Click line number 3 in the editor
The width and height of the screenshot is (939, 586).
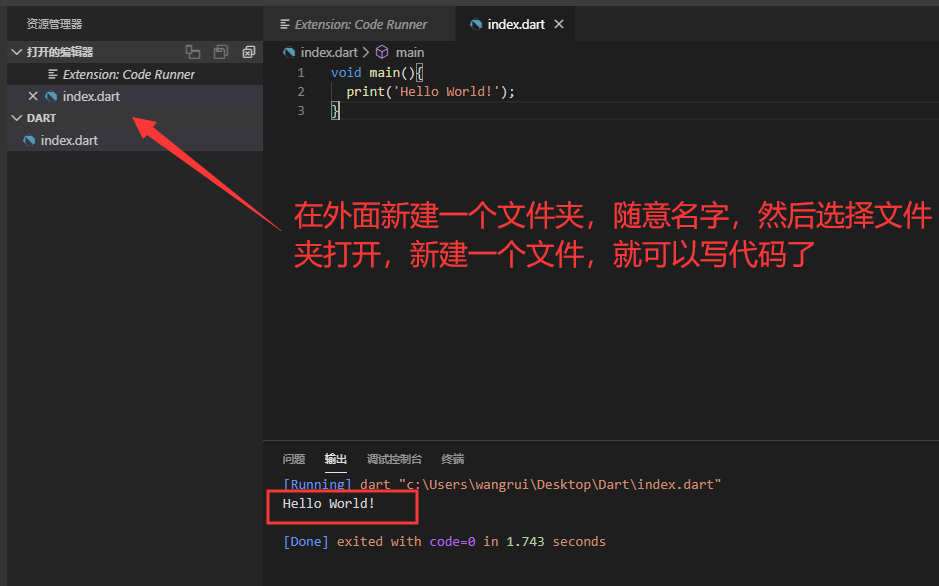301,111
